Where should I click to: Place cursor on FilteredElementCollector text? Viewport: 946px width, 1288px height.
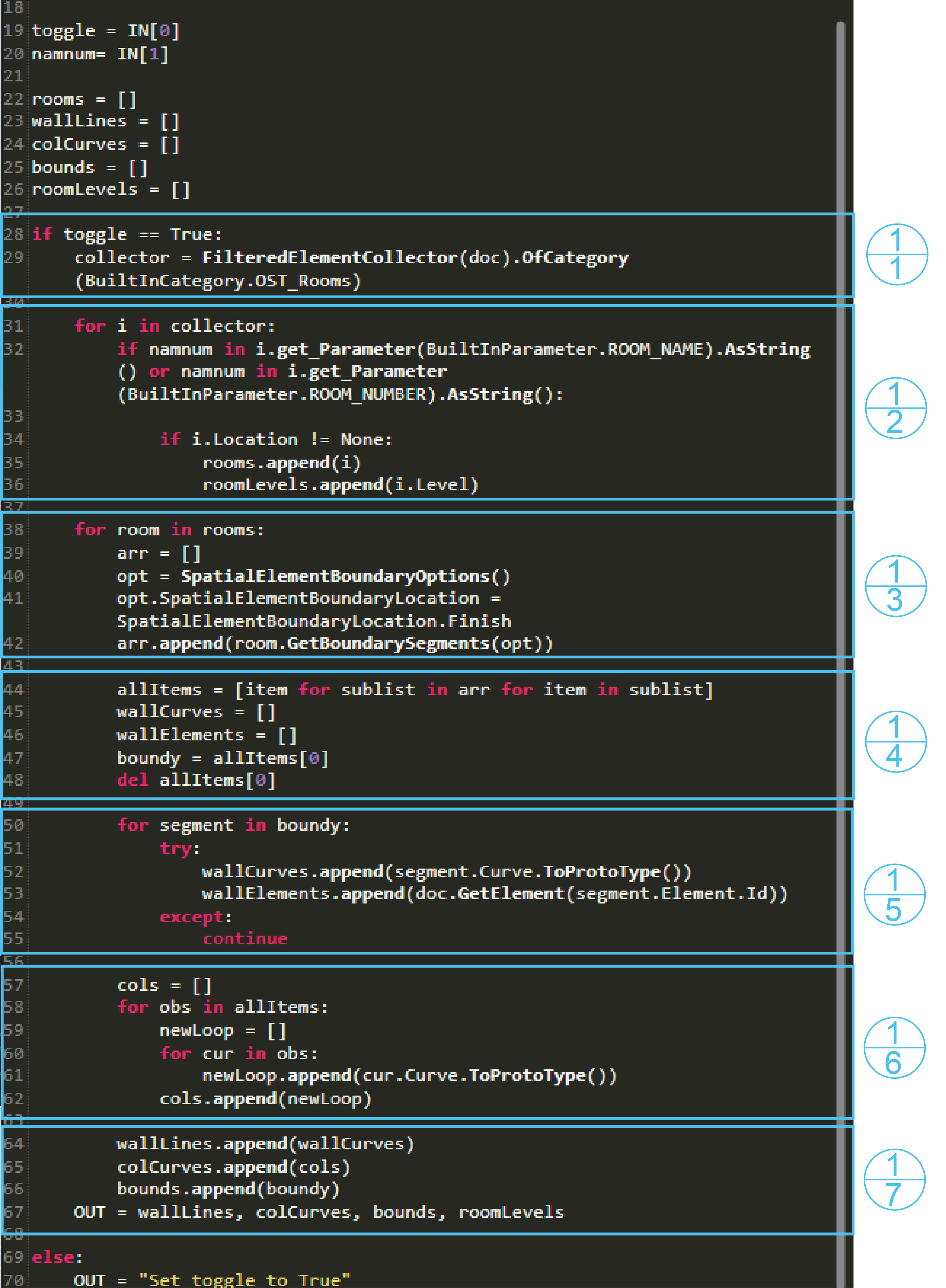click(330, 258)
